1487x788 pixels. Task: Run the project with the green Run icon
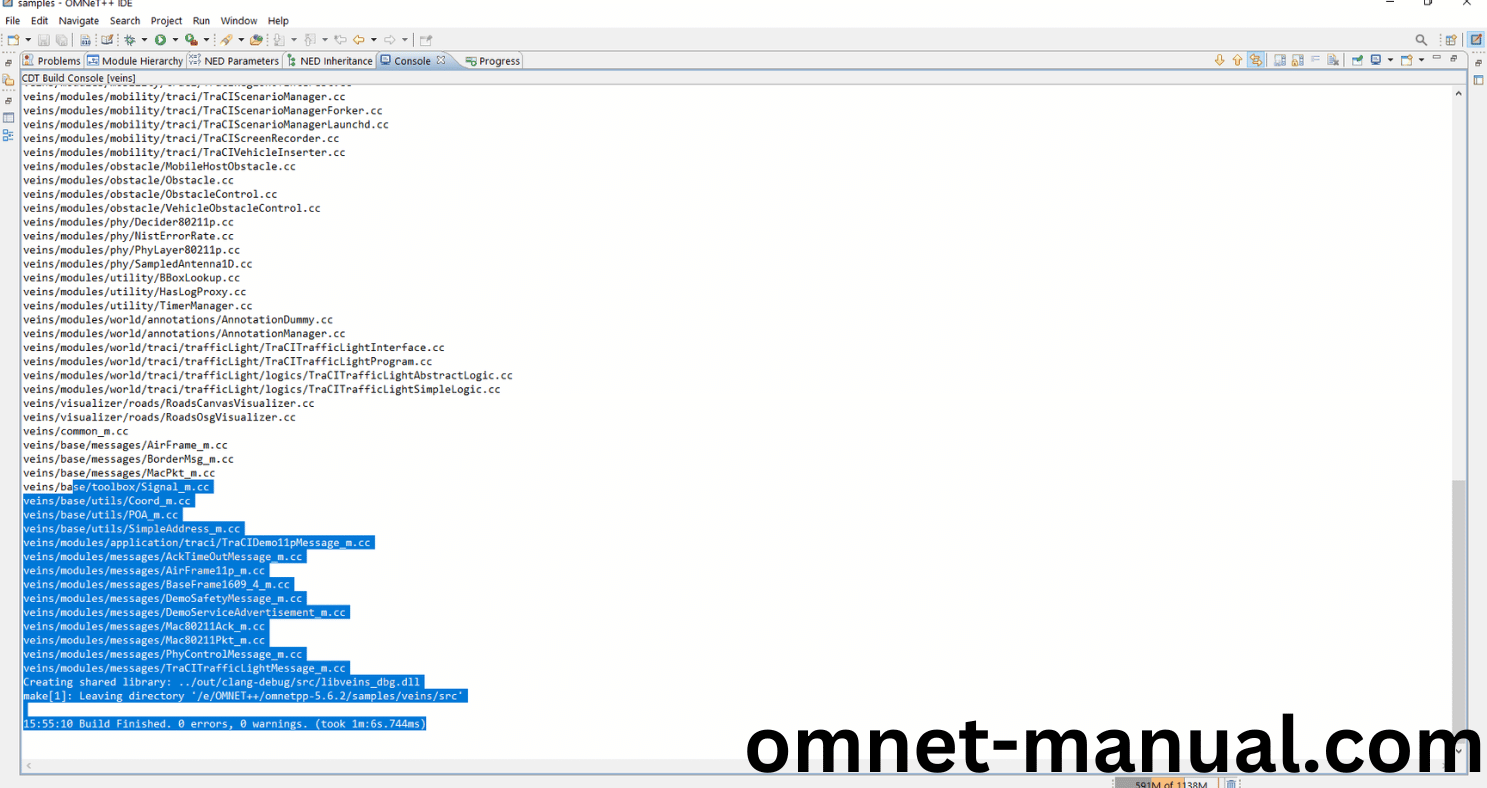click(160, 39)
